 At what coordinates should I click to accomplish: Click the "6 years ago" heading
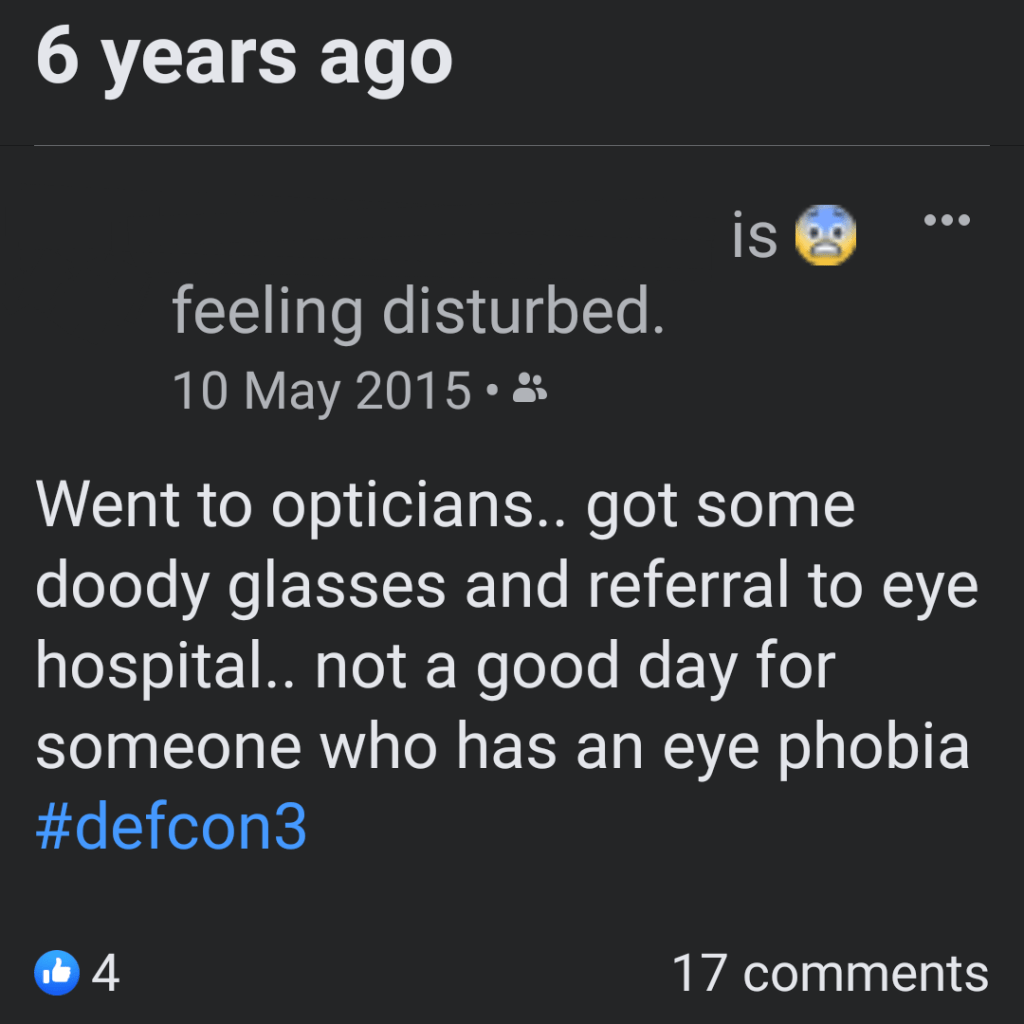tap(244, 56)
